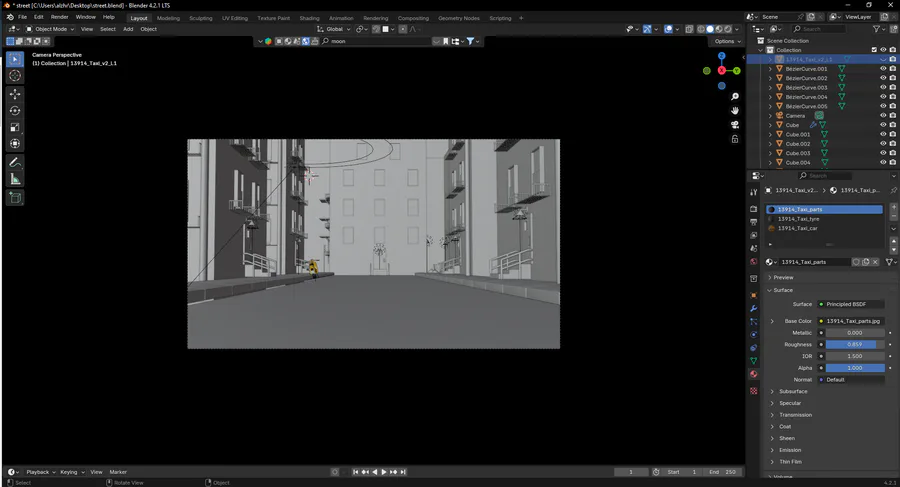Open the World properties tab

click(754, 261)
